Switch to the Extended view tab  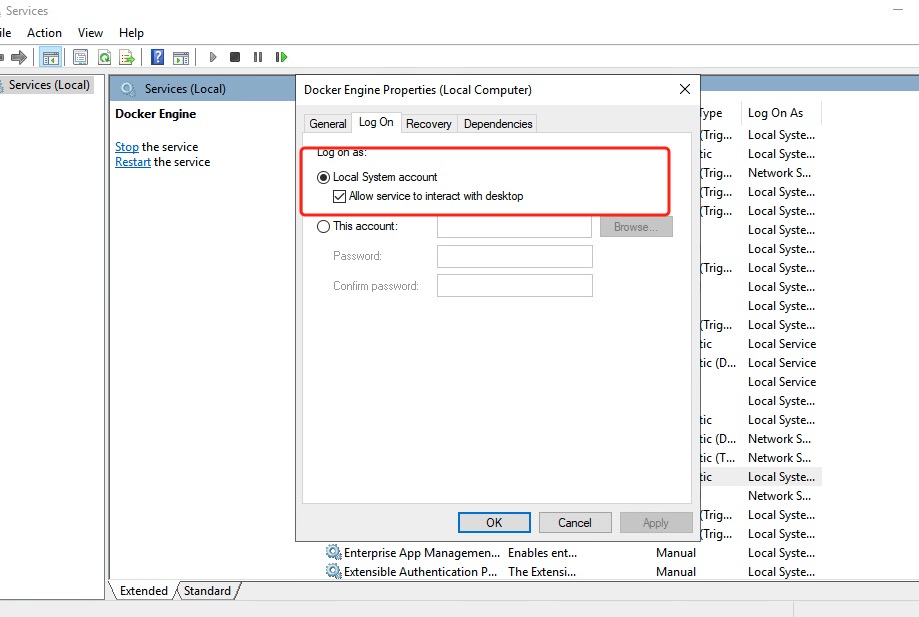pyautogui.click(x=144, y=591)
